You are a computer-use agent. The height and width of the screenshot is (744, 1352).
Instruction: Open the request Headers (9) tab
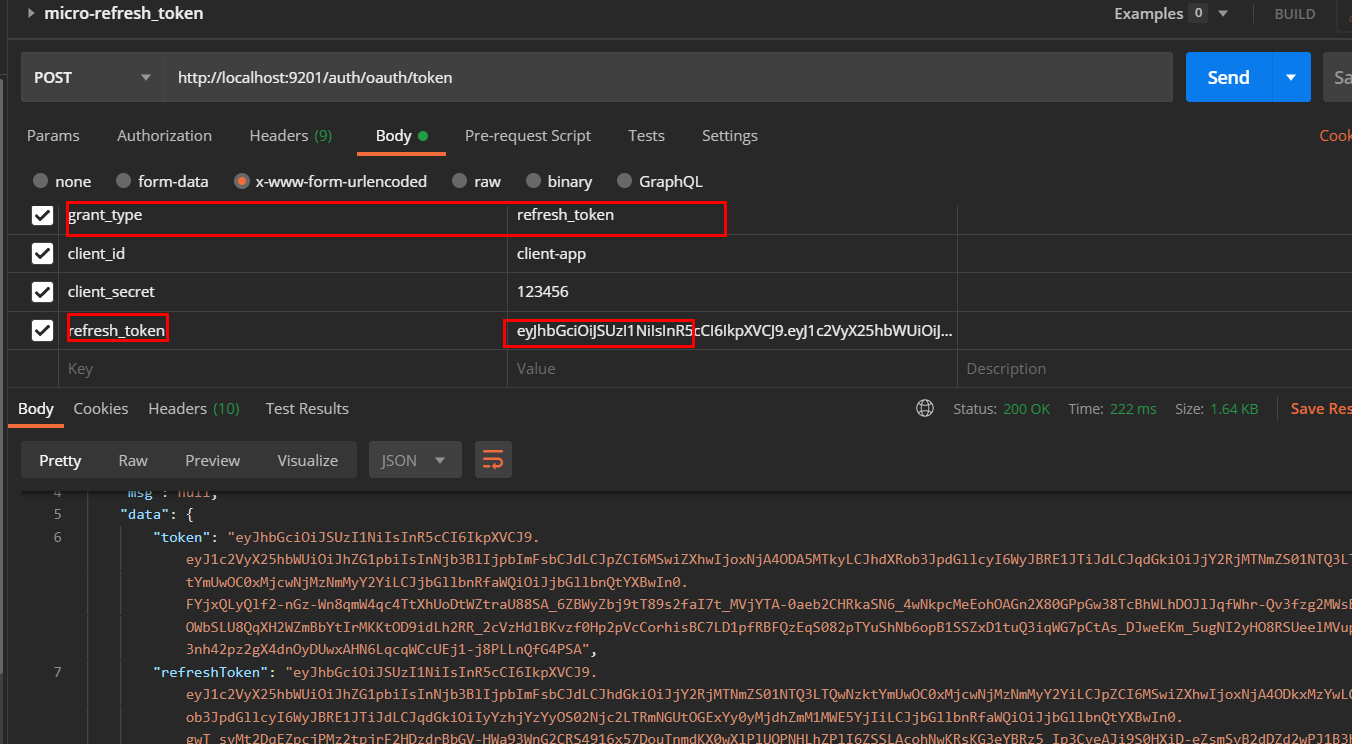(x=290, y=135)
